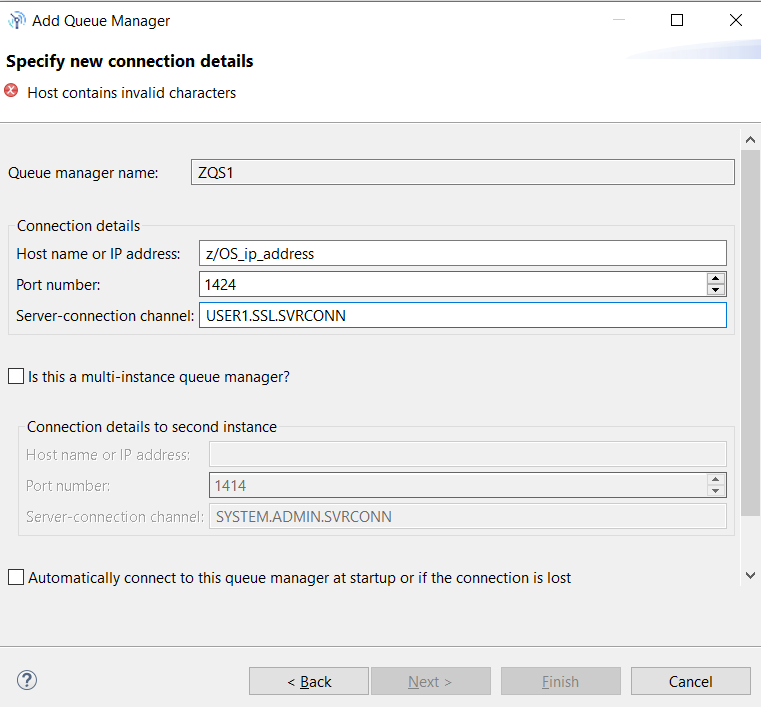Click second instance port 1414 down arrow

[x=715, y=491]
